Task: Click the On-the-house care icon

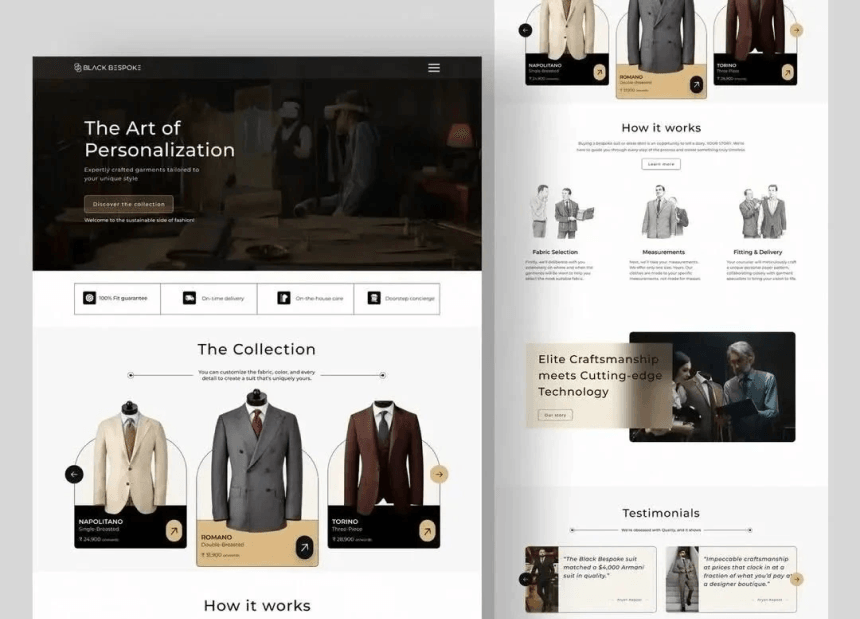Action: (284, 298)
